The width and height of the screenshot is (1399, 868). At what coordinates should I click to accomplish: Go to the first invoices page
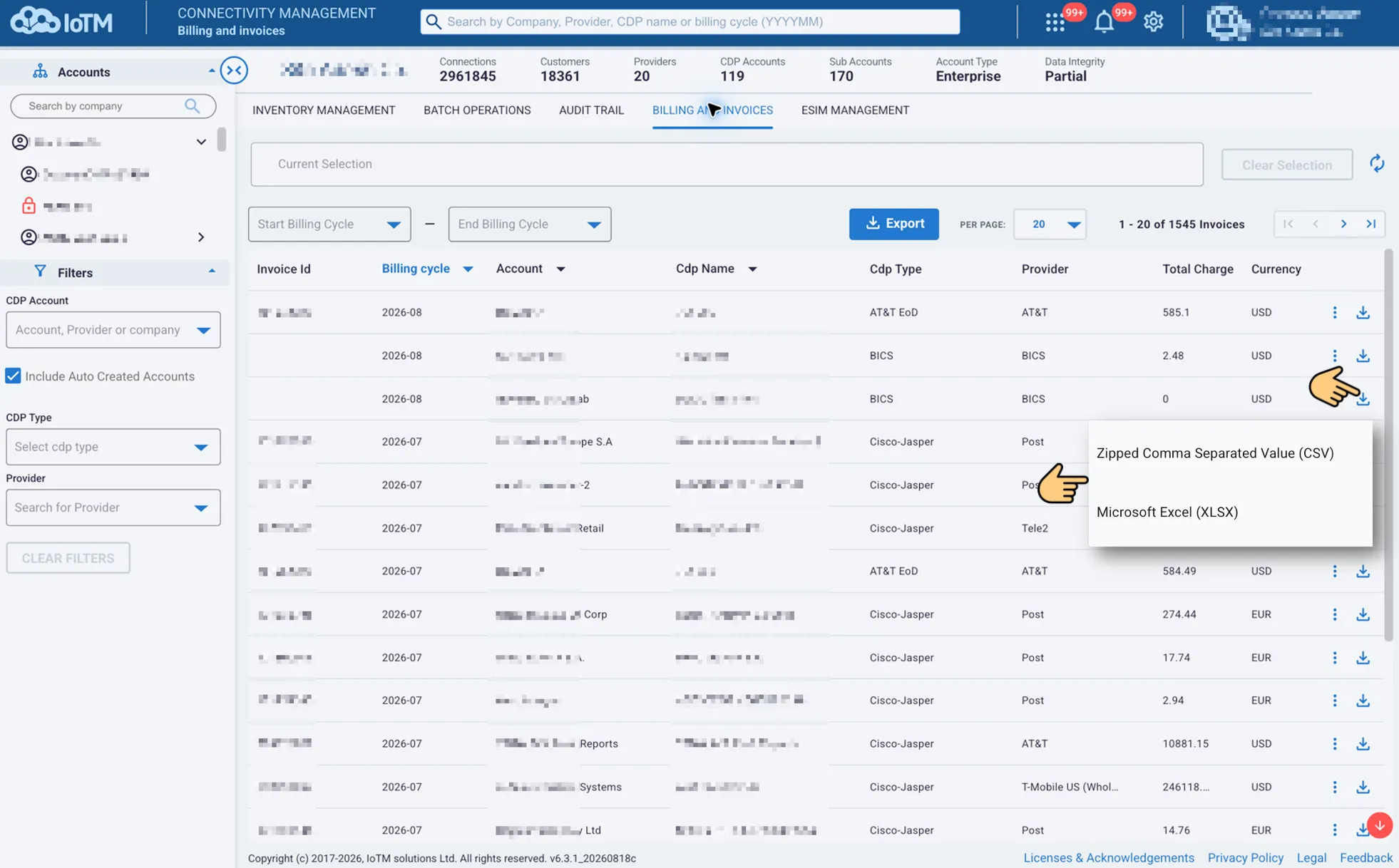1288,224
